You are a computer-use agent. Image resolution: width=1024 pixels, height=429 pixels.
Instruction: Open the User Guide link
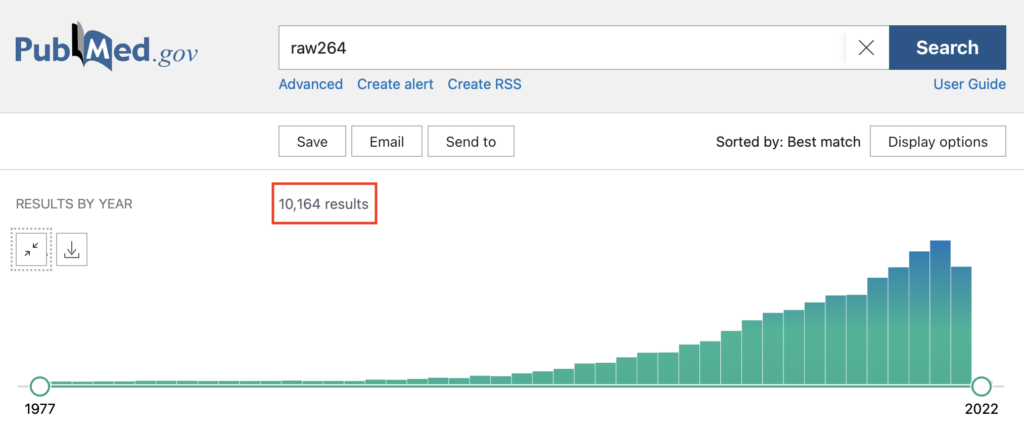pyautogui.click(x=969, y=84)
